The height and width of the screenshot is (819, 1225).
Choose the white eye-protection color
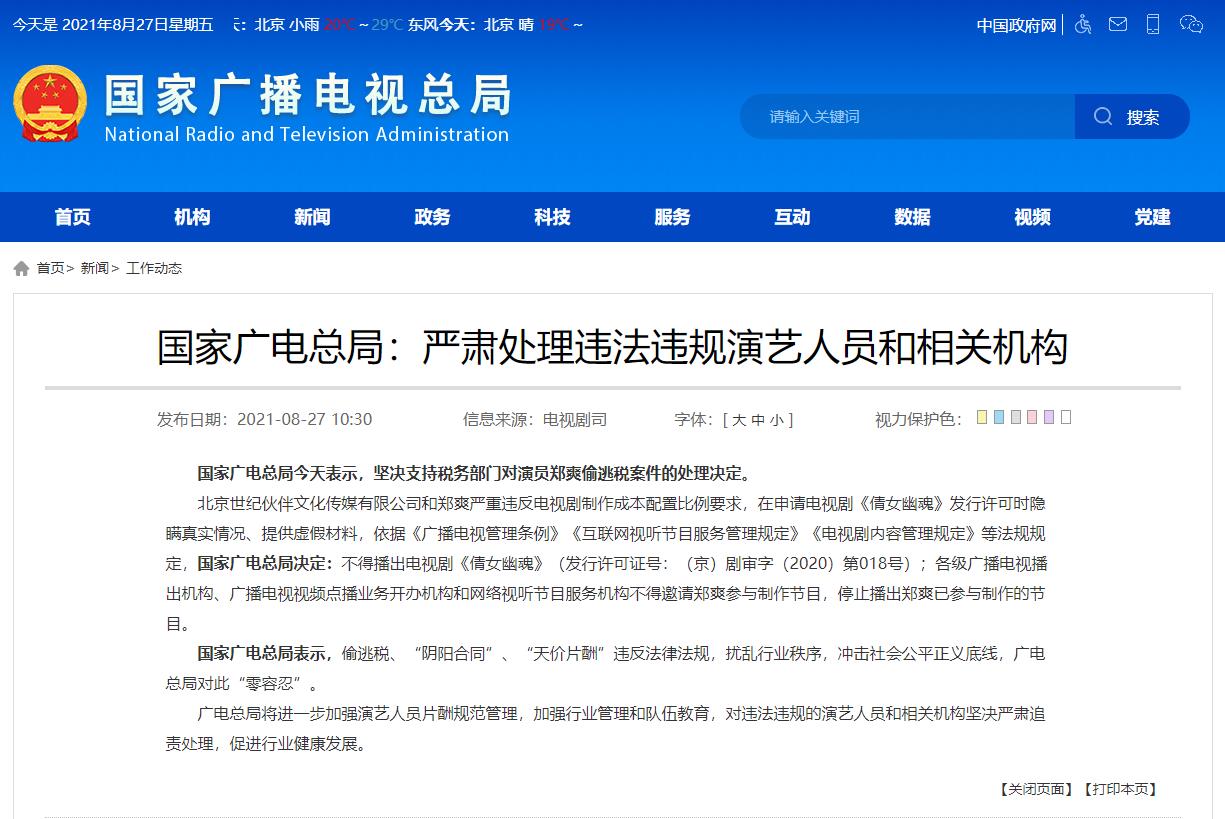pos(1066,417)
